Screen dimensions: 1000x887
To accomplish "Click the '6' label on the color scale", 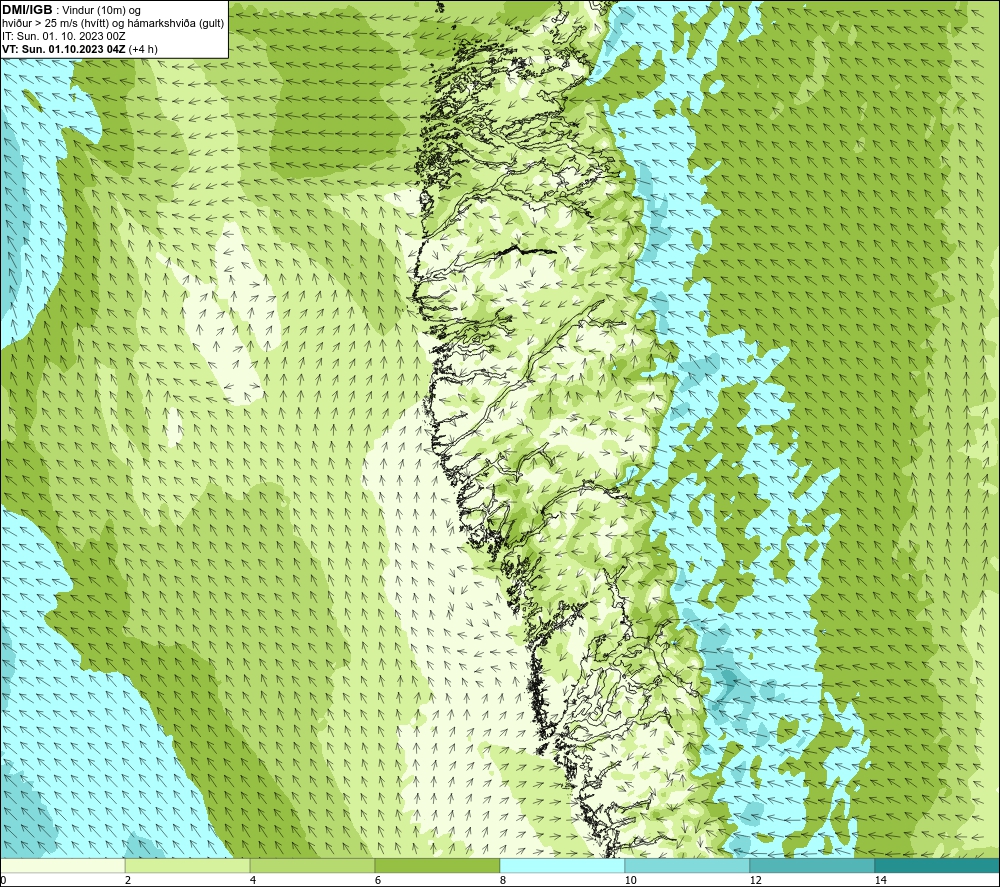I will (x=378, y=880).
